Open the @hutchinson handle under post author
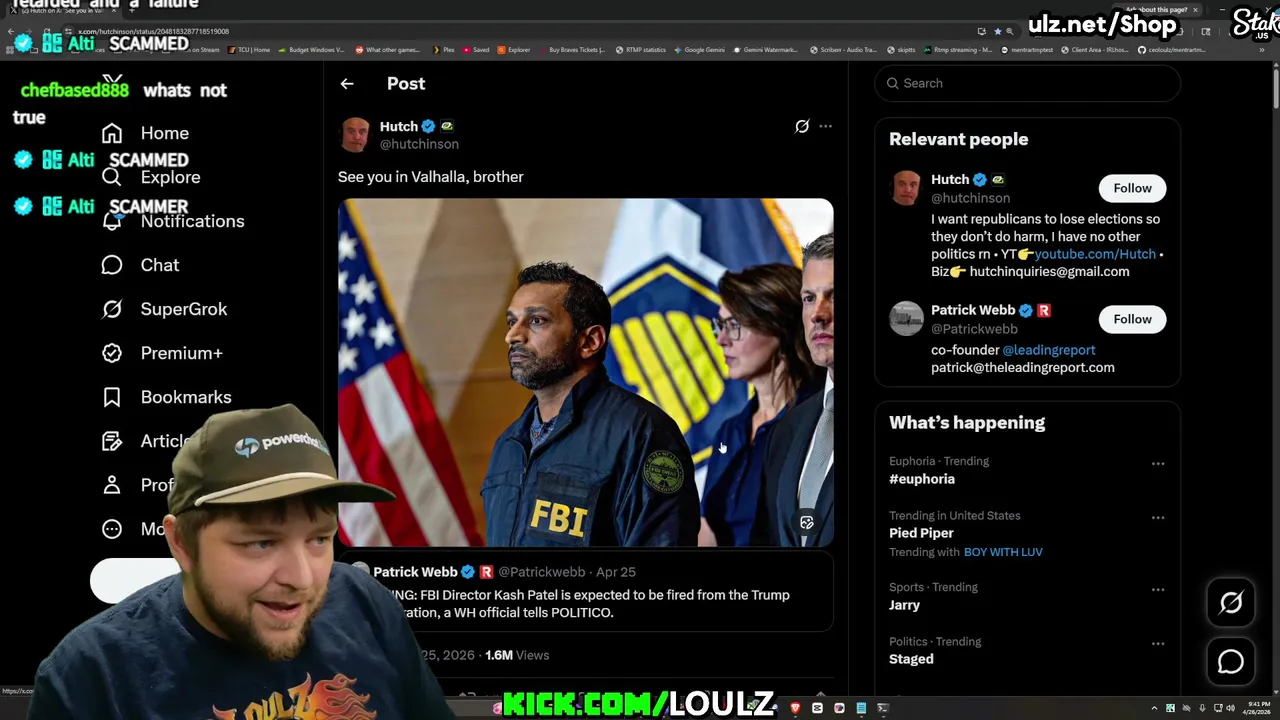The height and width of the screenshot is (720, 1280). (x=419, y=144)
